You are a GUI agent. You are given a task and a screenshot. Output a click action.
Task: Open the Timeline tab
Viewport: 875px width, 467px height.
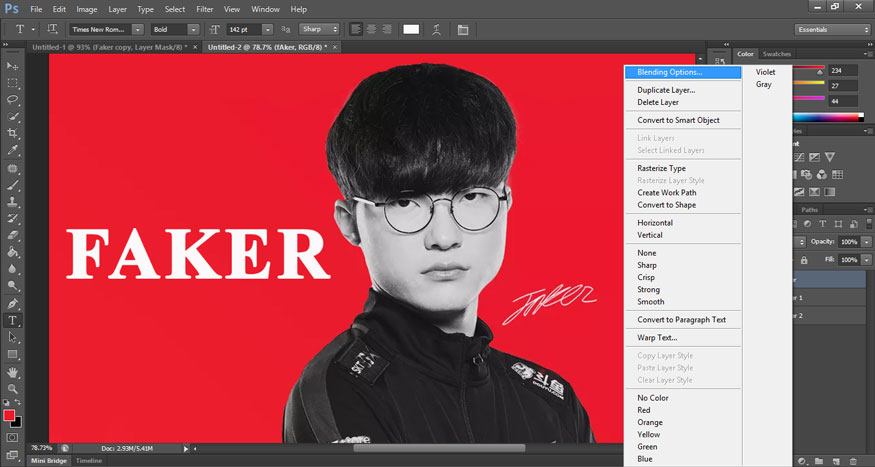pos(89,461)
